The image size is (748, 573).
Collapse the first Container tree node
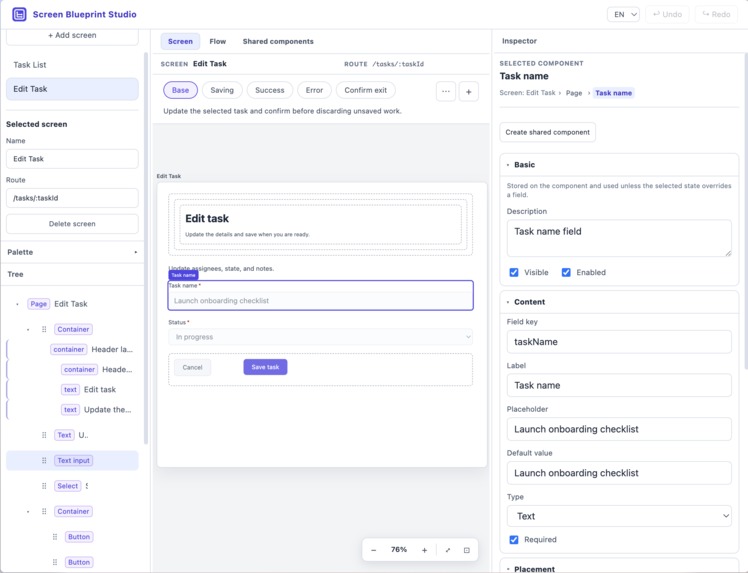pyautogui.click(x=28, y=329)
